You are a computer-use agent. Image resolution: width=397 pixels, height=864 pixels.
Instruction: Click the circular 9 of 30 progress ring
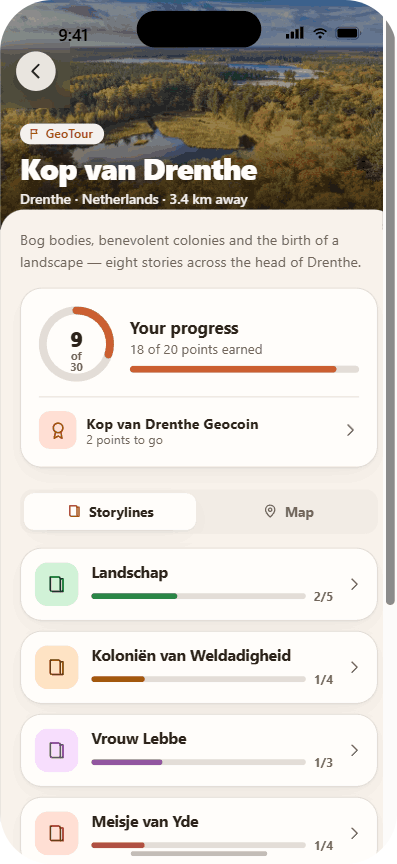tap(76, 344)
